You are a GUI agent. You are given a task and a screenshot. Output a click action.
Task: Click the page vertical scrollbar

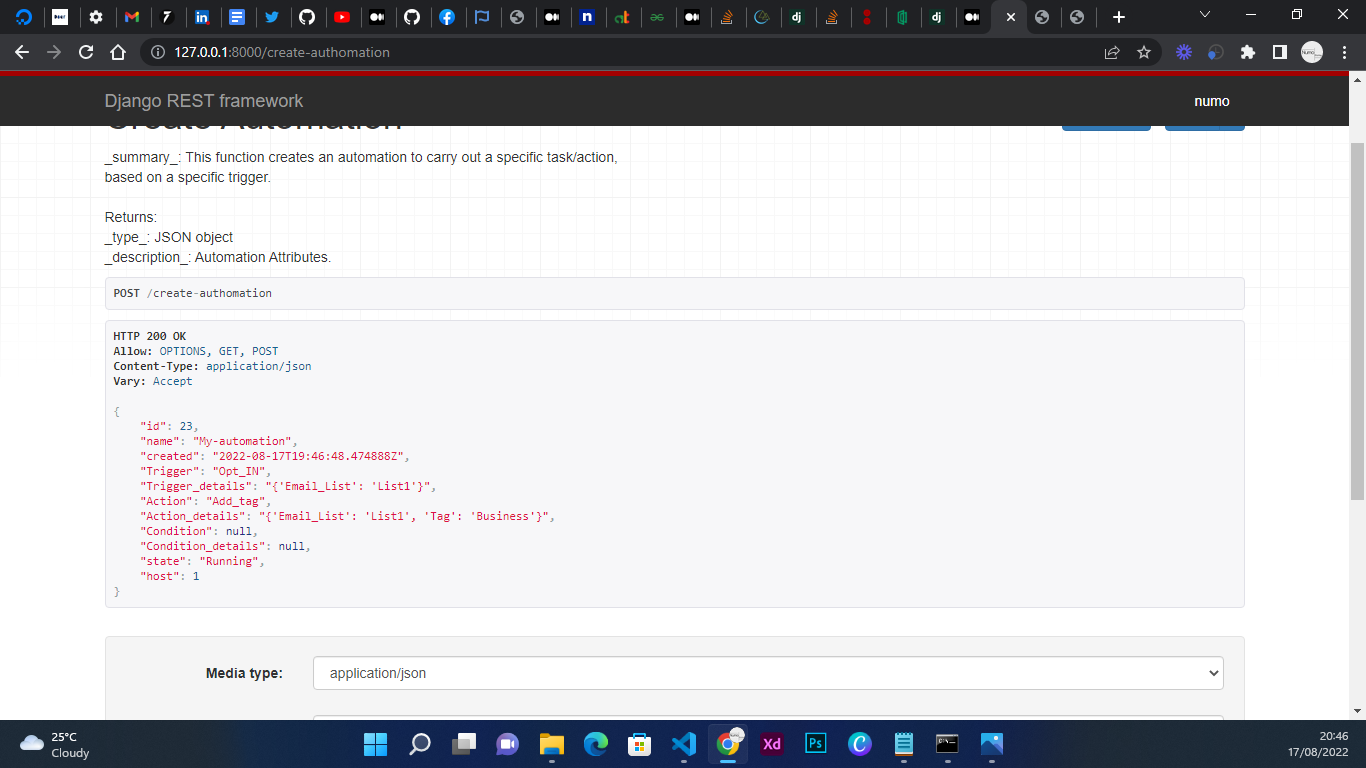[x=1357, y=320]
